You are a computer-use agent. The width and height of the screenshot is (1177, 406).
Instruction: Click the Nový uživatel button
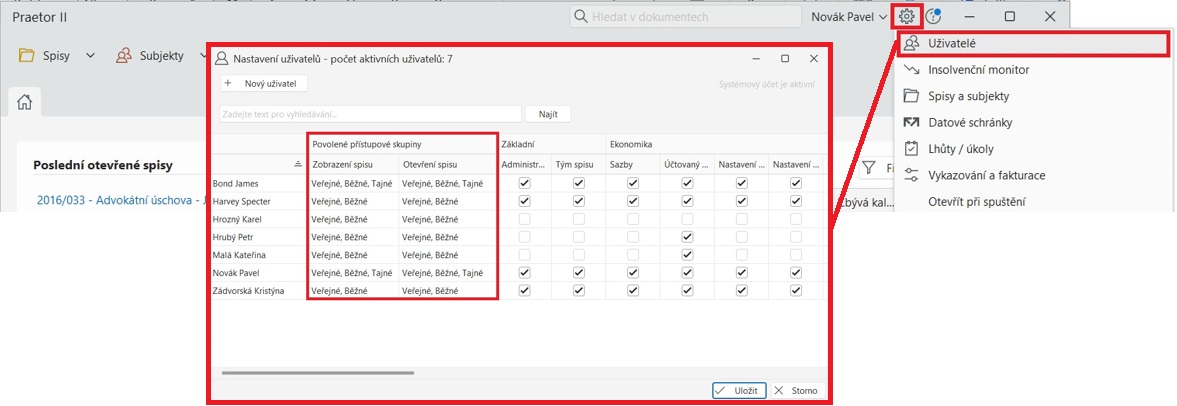click(x=265, y=84)
